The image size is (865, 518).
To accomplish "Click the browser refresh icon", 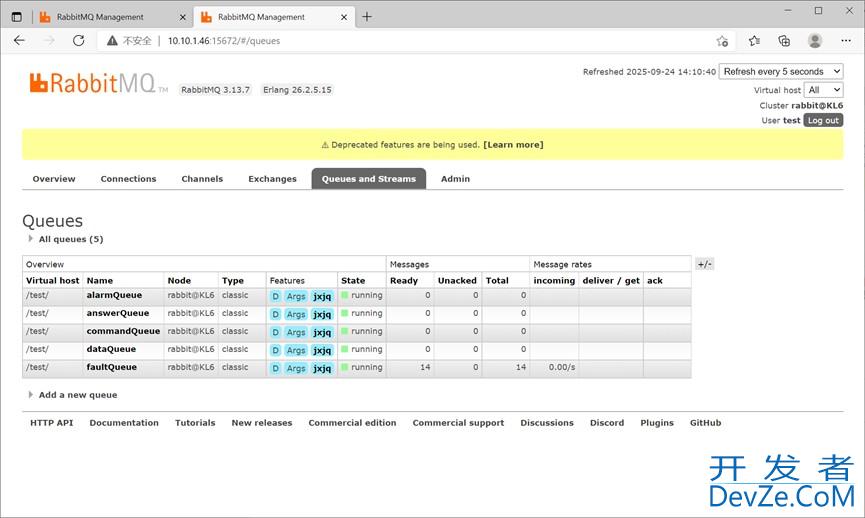I will 79,41.
